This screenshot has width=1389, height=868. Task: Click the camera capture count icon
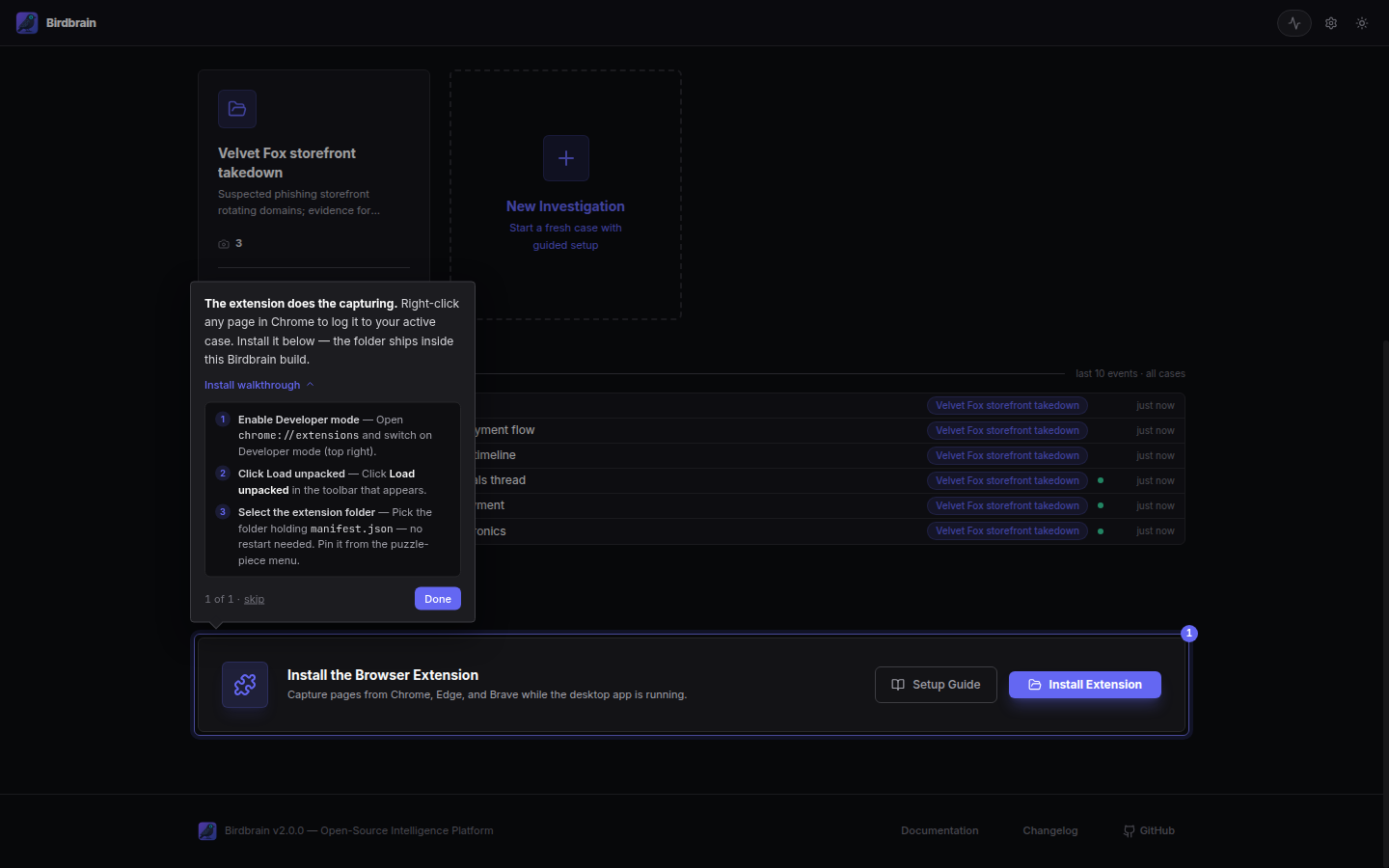click(224, 244)
